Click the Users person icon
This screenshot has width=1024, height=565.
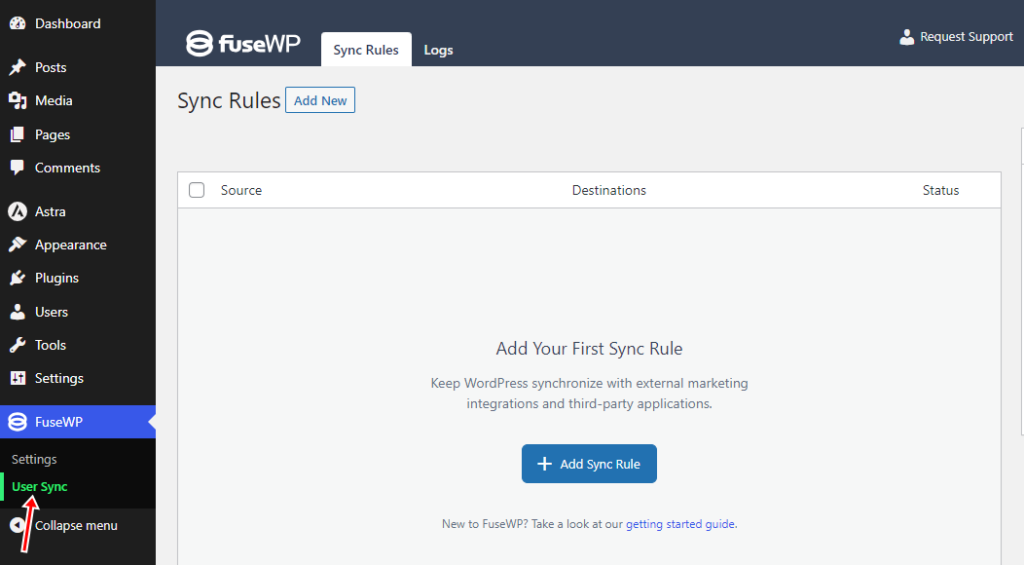pyautogui.click(x=18, y=312)
